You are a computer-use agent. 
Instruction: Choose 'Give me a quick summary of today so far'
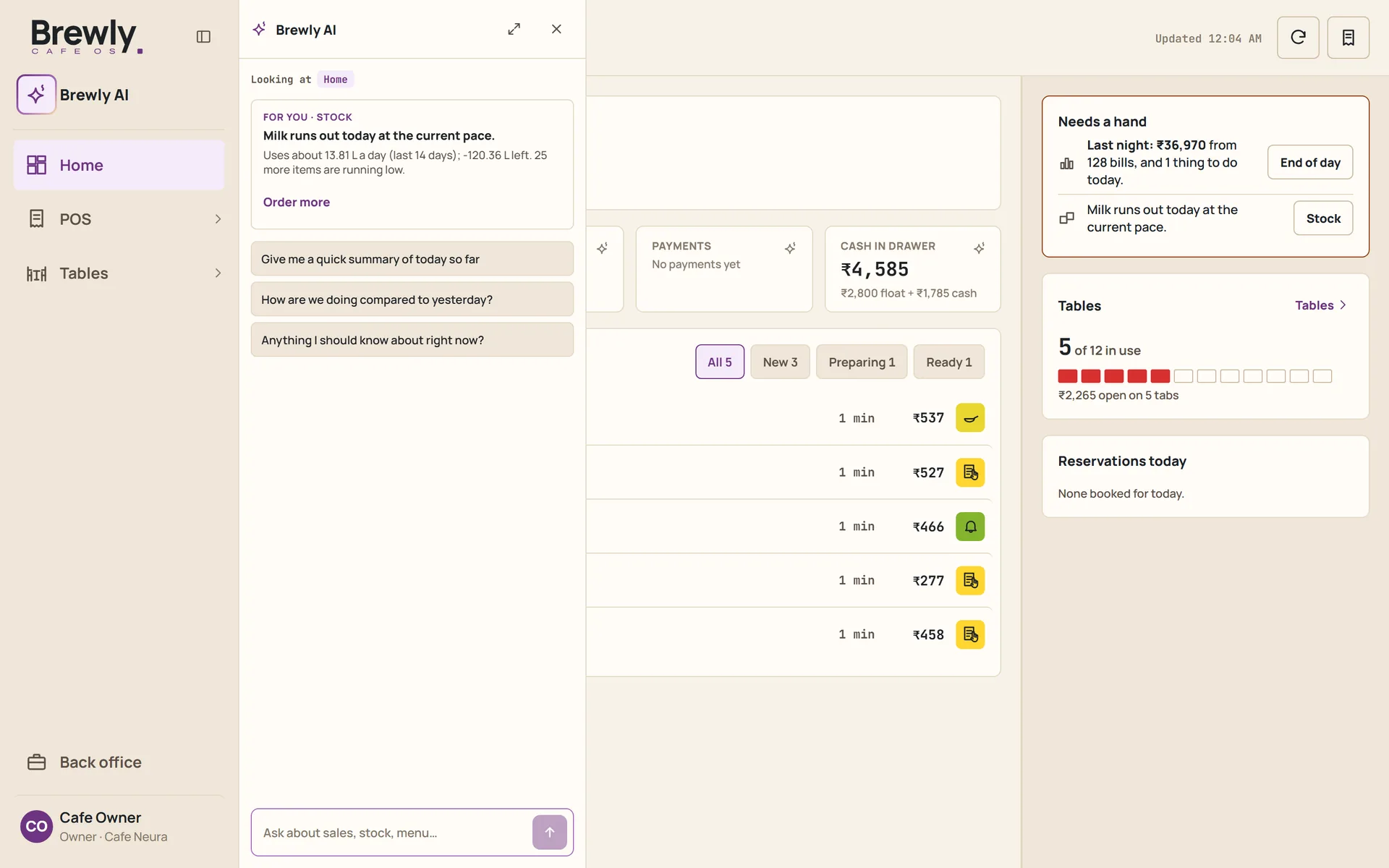[412, 259]
